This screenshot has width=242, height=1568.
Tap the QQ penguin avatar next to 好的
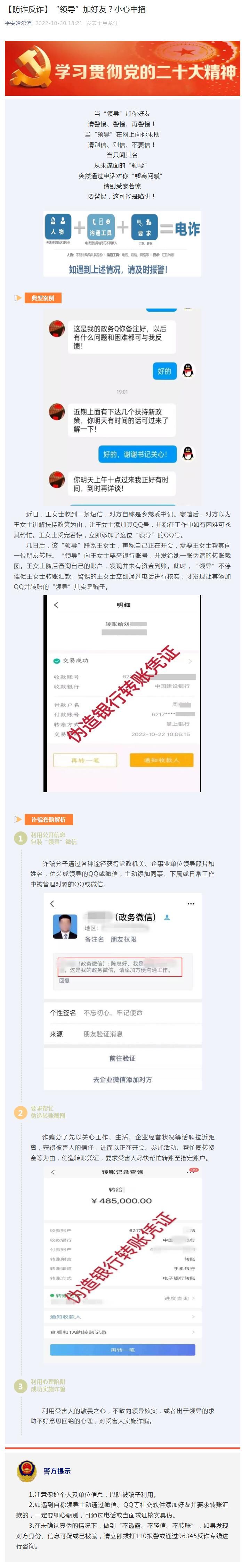188,370
